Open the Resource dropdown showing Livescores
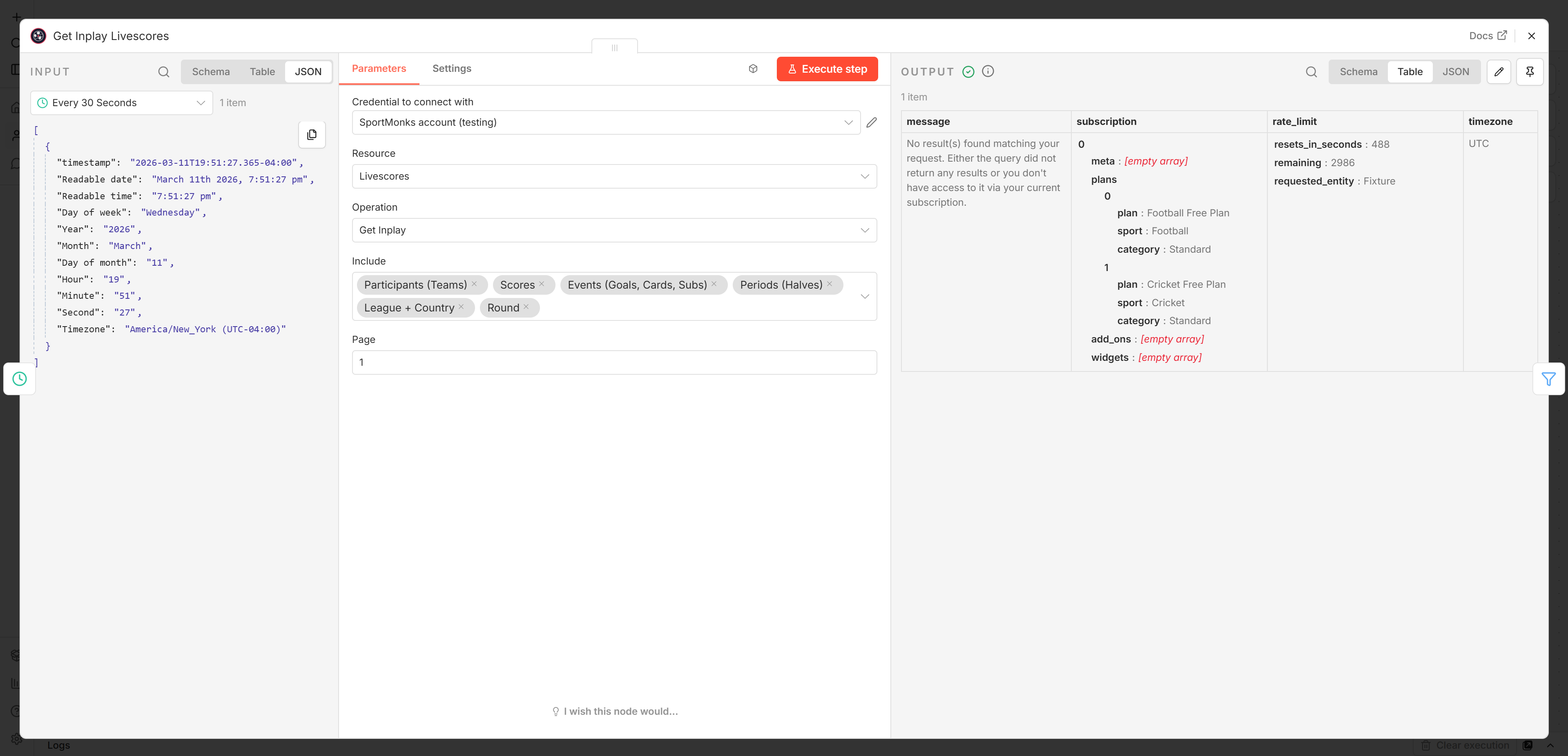Image resolution: width=1568 pixels, height=756 pixels. (614, 176)
